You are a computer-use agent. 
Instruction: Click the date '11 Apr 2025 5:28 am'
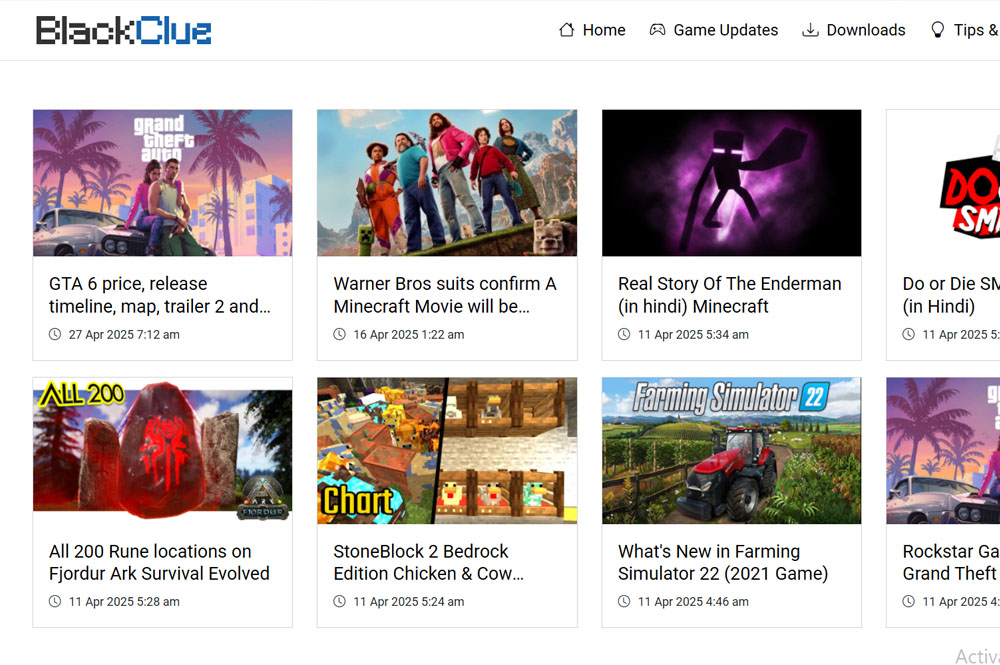click(x=124, y=602)
